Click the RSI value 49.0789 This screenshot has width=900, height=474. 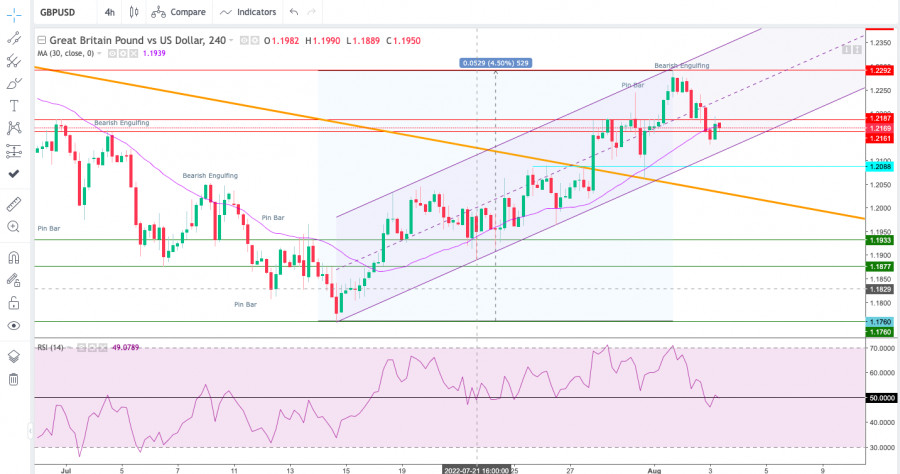125,347
